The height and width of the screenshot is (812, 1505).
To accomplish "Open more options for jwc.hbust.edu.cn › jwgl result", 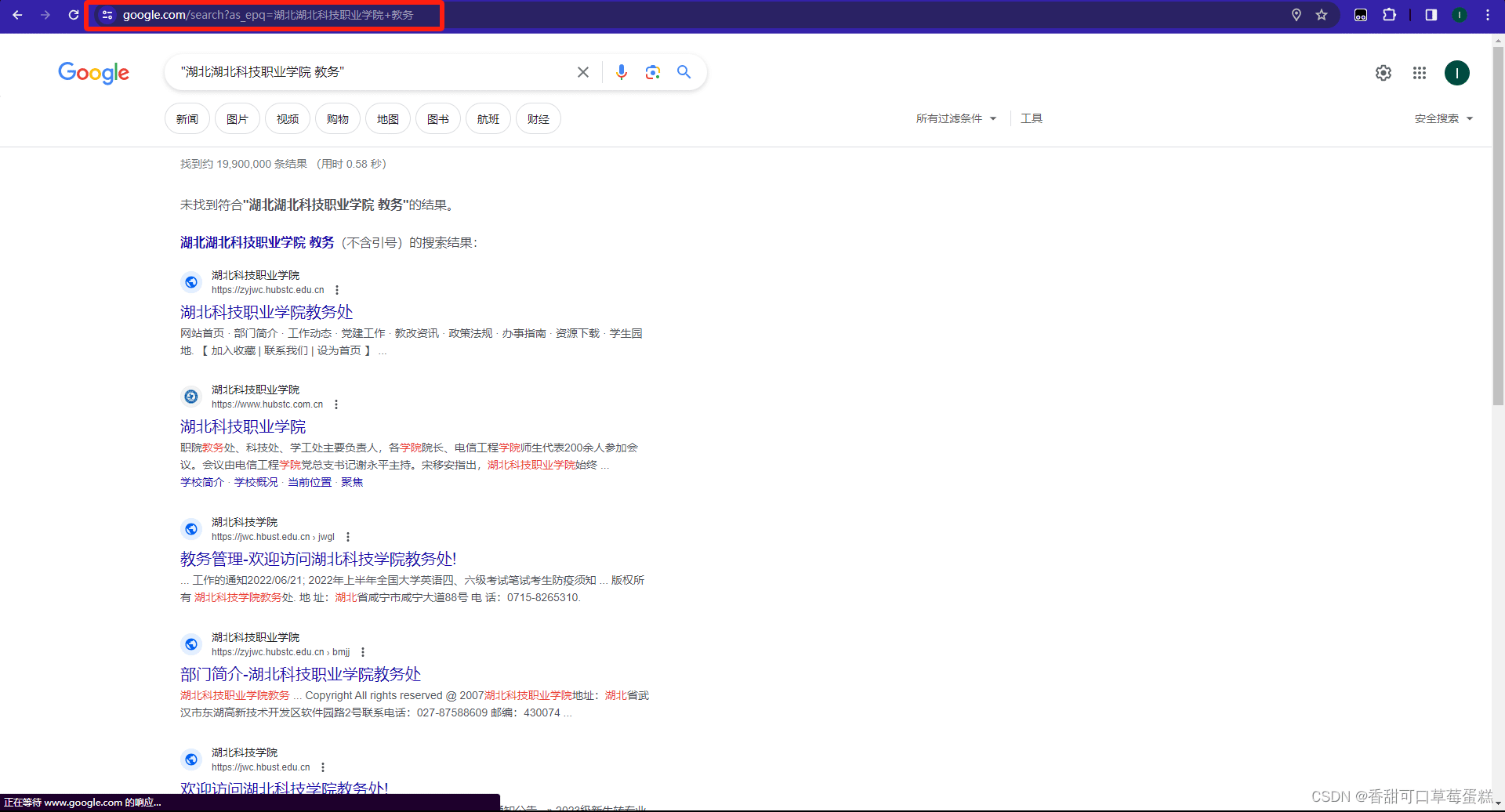I will click(x=348, y=537).
